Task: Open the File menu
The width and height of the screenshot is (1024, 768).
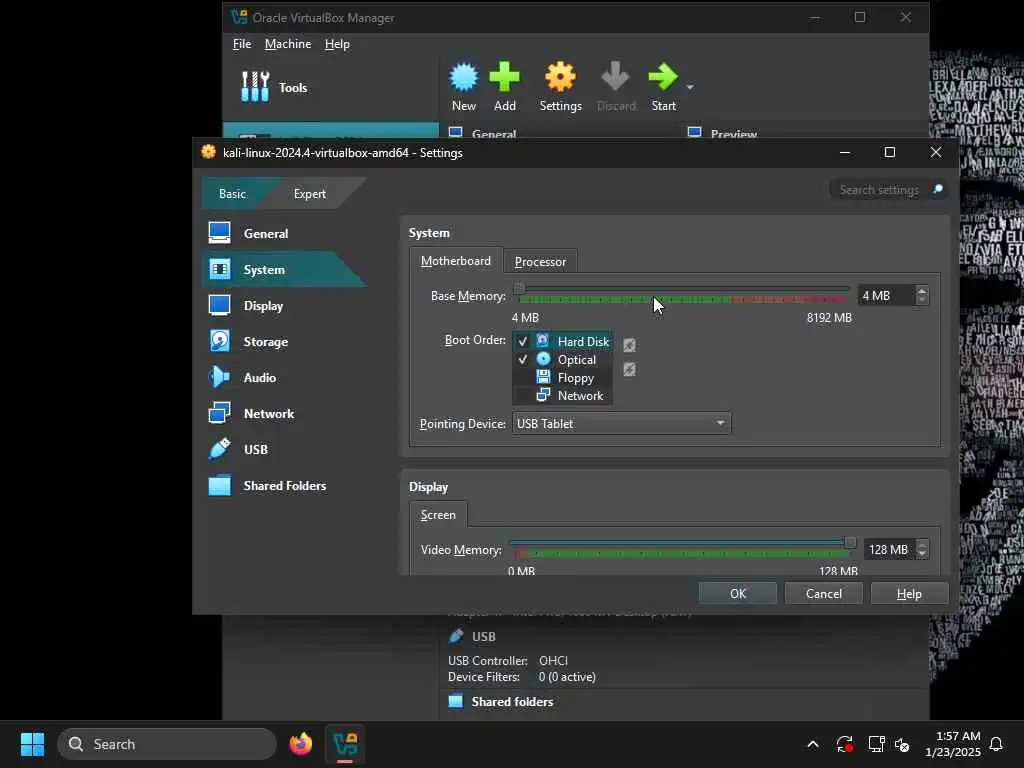Action: pyautogui.click(x=242, y=44)
